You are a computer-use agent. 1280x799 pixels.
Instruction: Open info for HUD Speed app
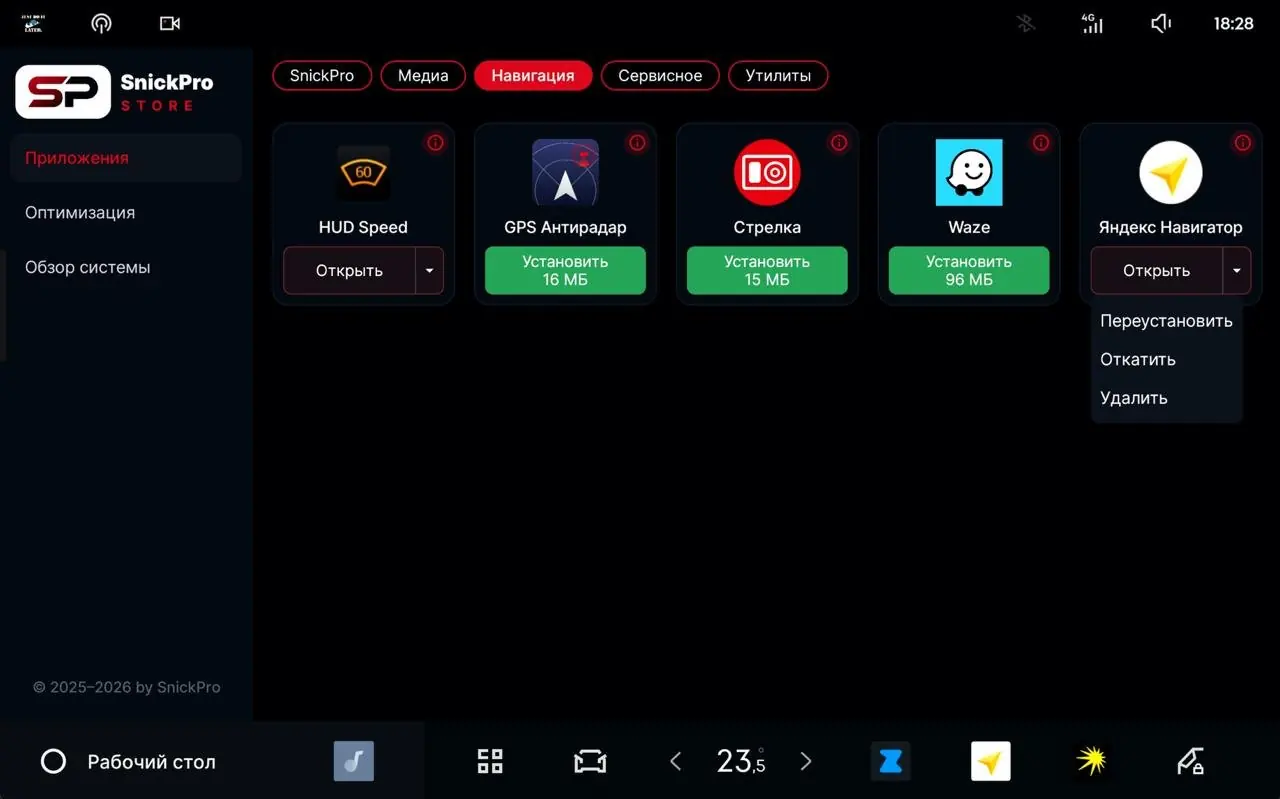click(435, 143)
